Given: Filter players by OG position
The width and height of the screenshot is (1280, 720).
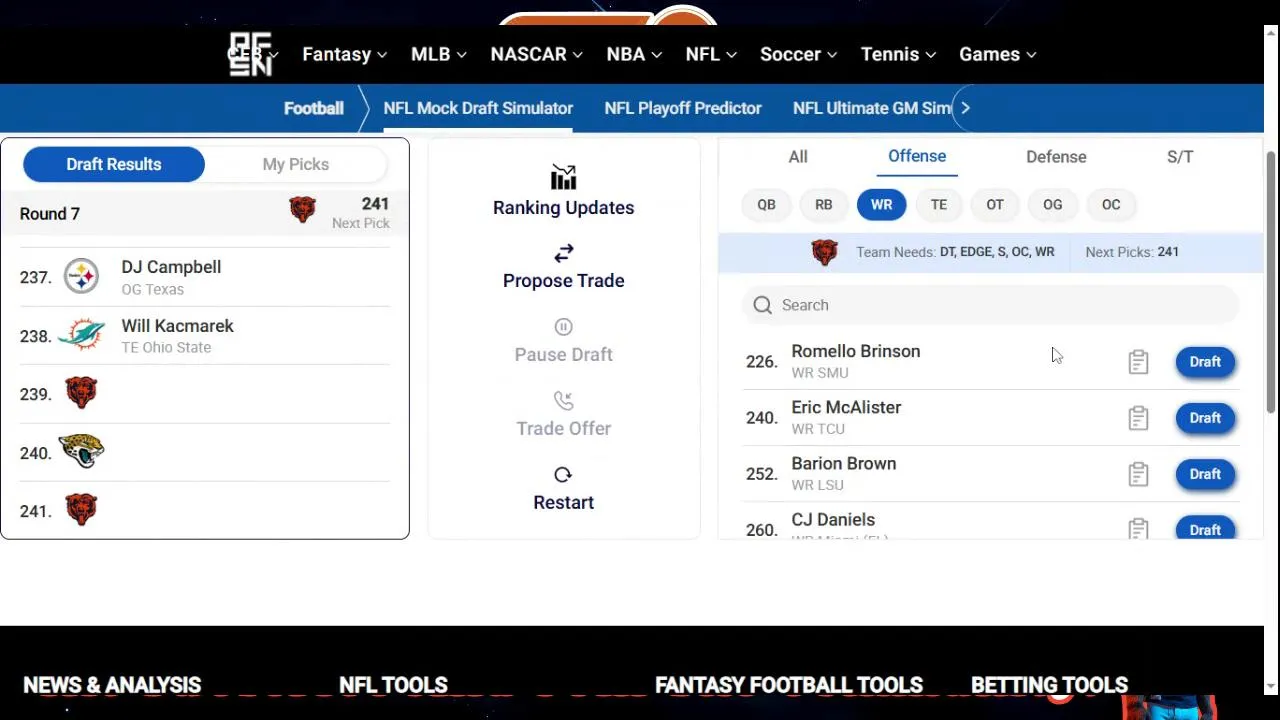Looking at the screenshot, I should [1053, 204].
